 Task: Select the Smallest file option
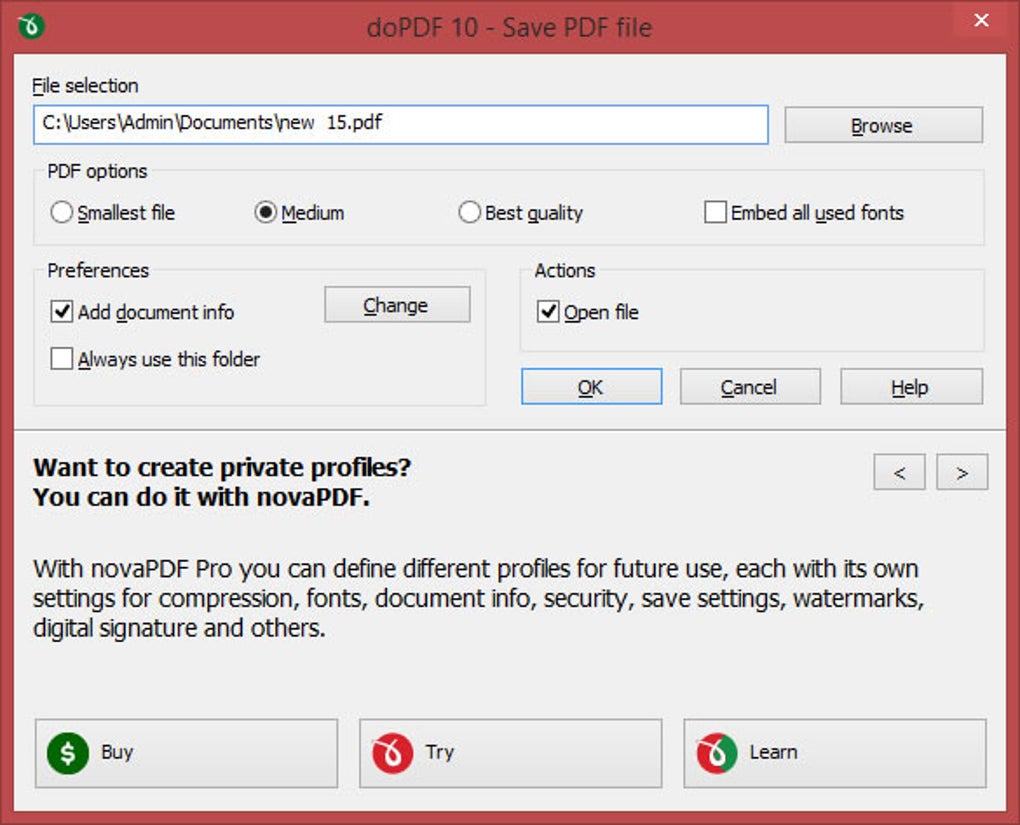tap(61, 212)
